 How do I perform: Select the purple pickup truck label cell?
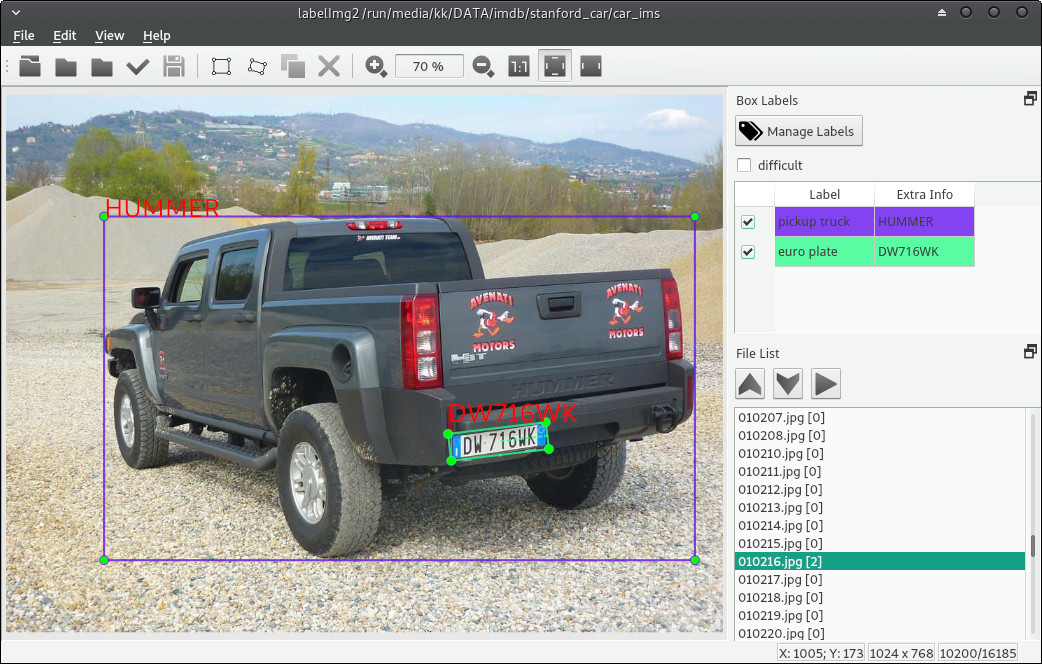[824, 222]
